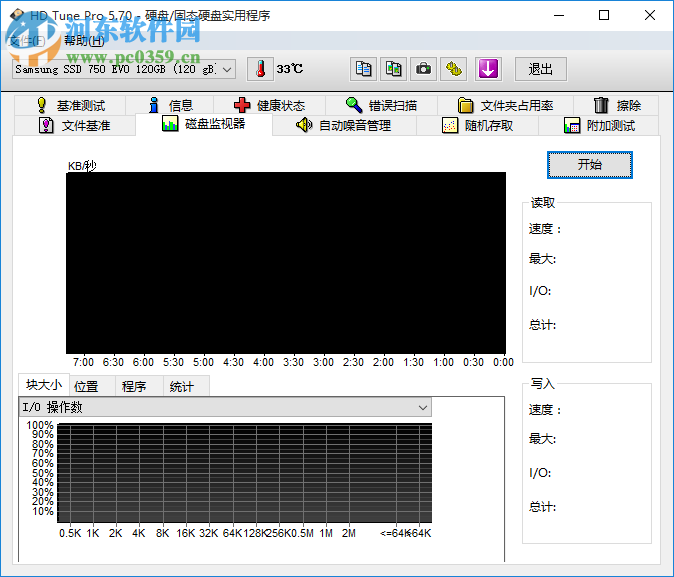This screenshot has width=674, height=577.
Task: Click the black KB/秒 monitoring graph
Action: [x=286, y=263]
